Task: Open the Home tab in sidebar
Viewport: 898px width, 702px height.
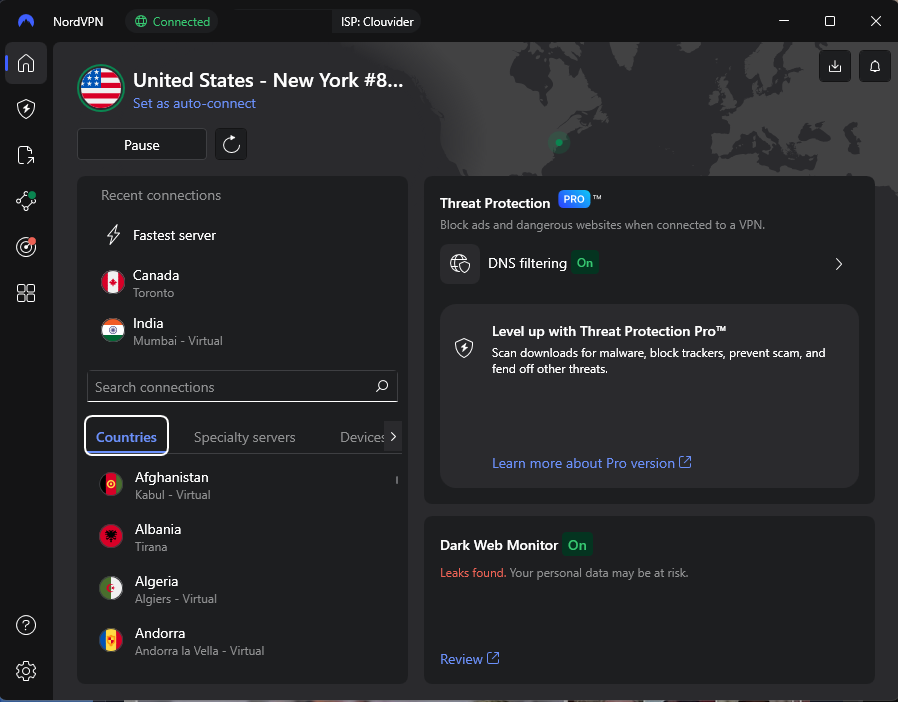Action: (x=26, y=63)
